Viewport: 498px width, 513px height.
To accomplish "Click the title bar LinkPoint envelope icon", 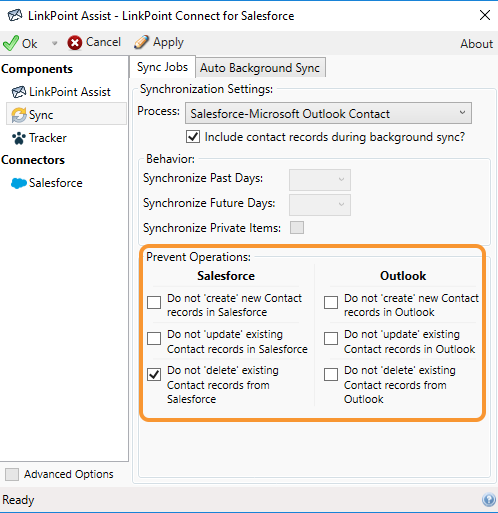I will tap(15, 15).
